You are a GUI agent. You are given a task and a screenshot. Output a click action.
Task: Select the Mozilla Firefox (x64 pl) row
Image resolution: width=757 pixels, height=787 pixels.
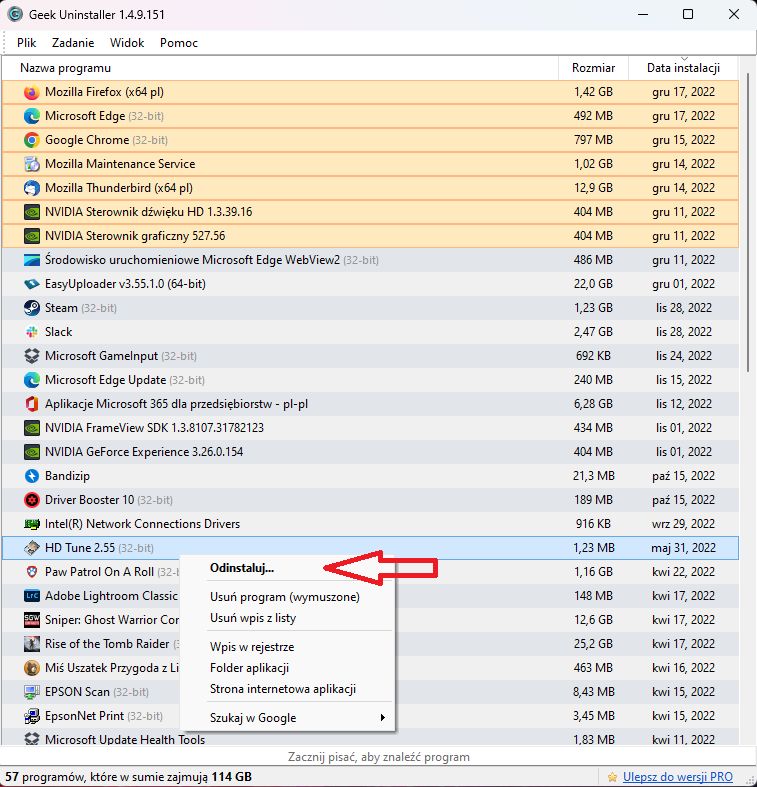click(370, 92)
